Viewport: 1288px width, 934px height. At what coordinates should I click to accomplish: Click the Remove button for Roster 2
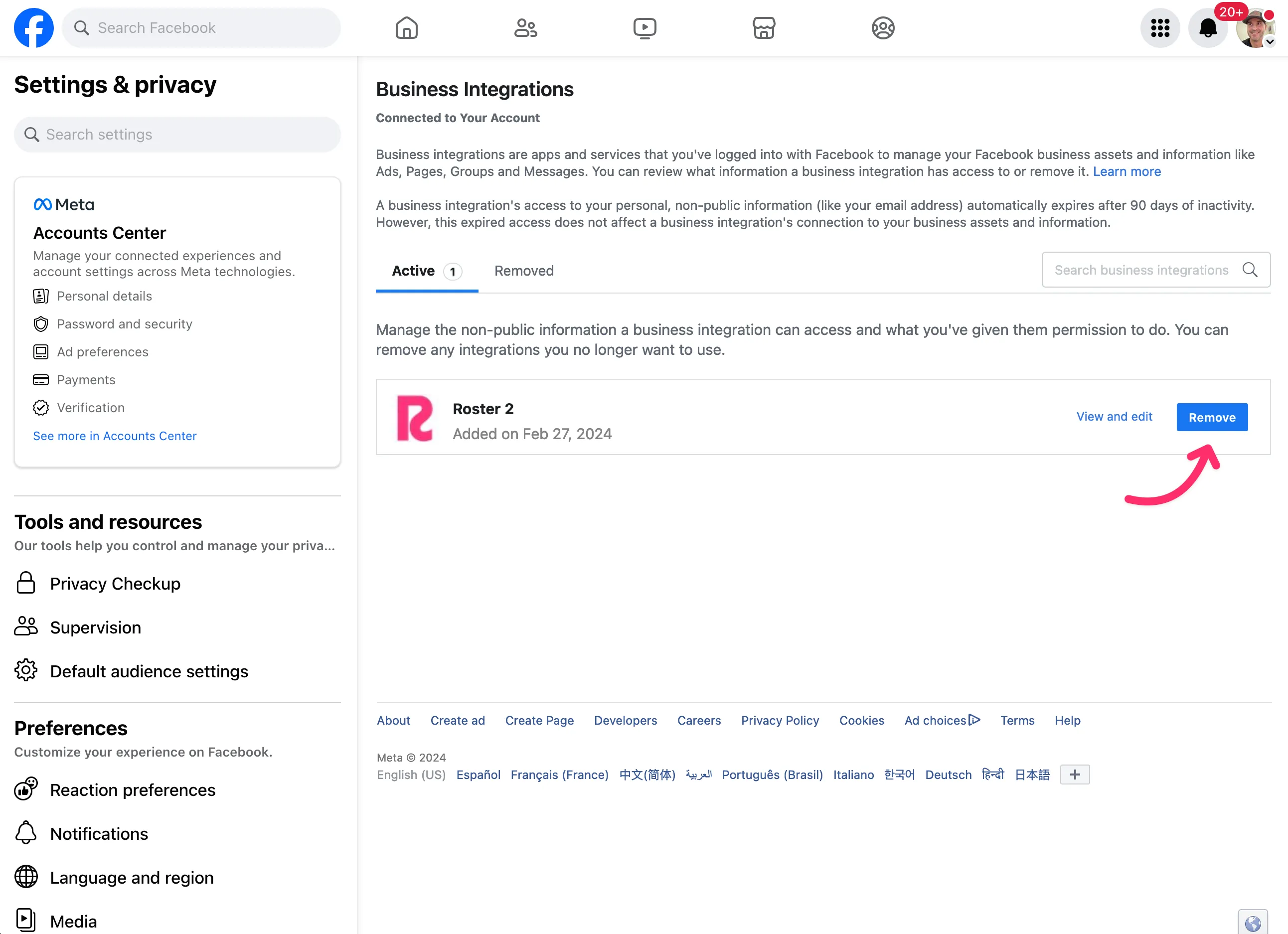(x=1212, y=417)
